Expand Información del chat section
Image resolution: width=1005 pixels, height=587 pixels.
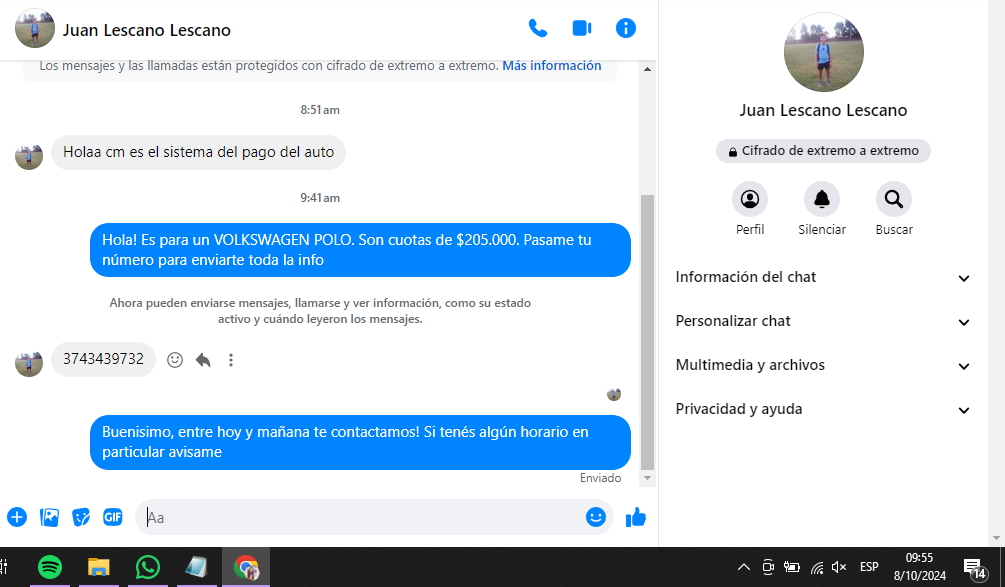pyautogui.click(x=823, y=277)
